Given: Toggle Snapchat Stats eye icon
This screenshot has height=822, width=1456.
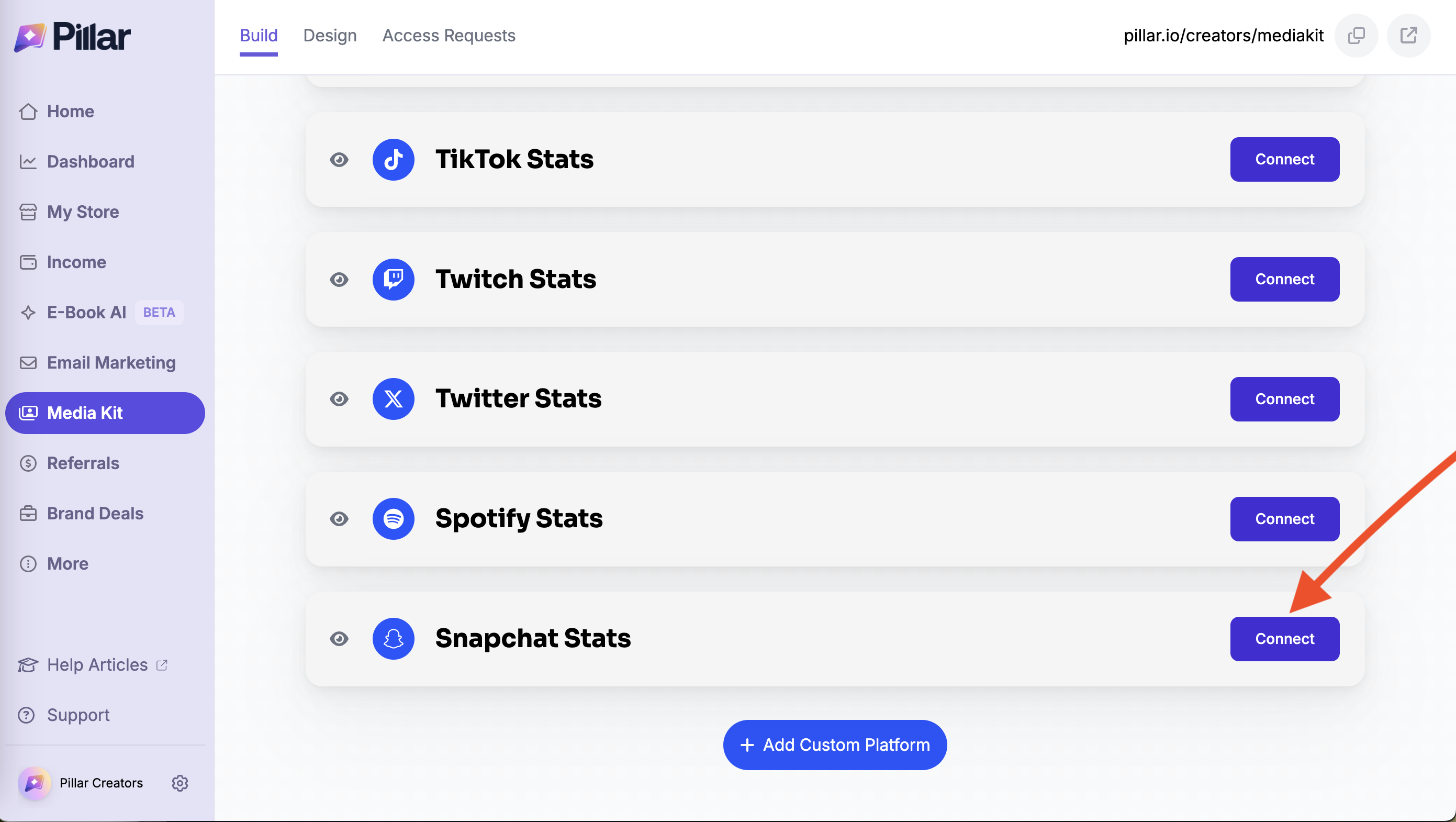Looking at the screenshot, I should 339,639.
